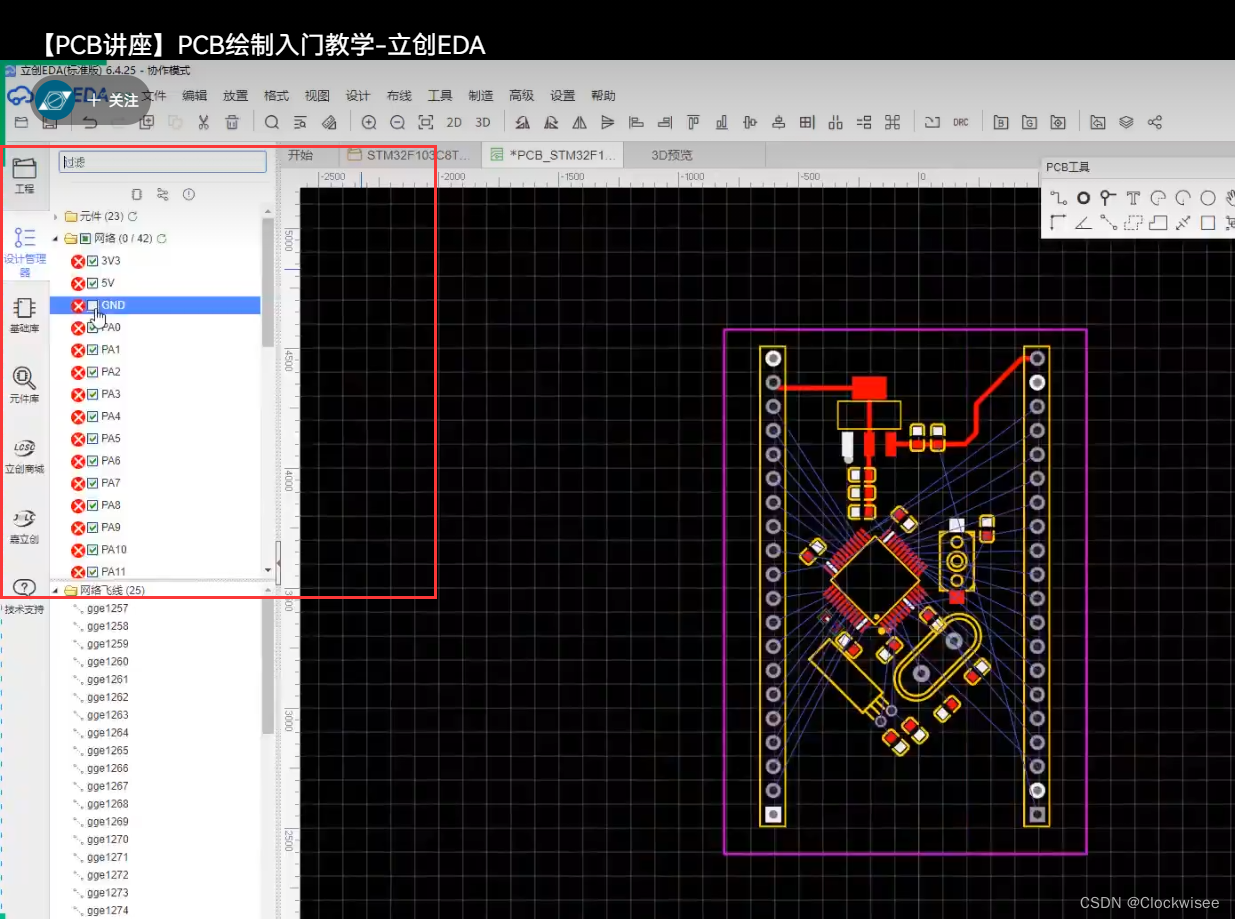Viewport: 1235px width, 919px height.
Task: Toggle the PA9 net checkbox
Action: [93, 527]
